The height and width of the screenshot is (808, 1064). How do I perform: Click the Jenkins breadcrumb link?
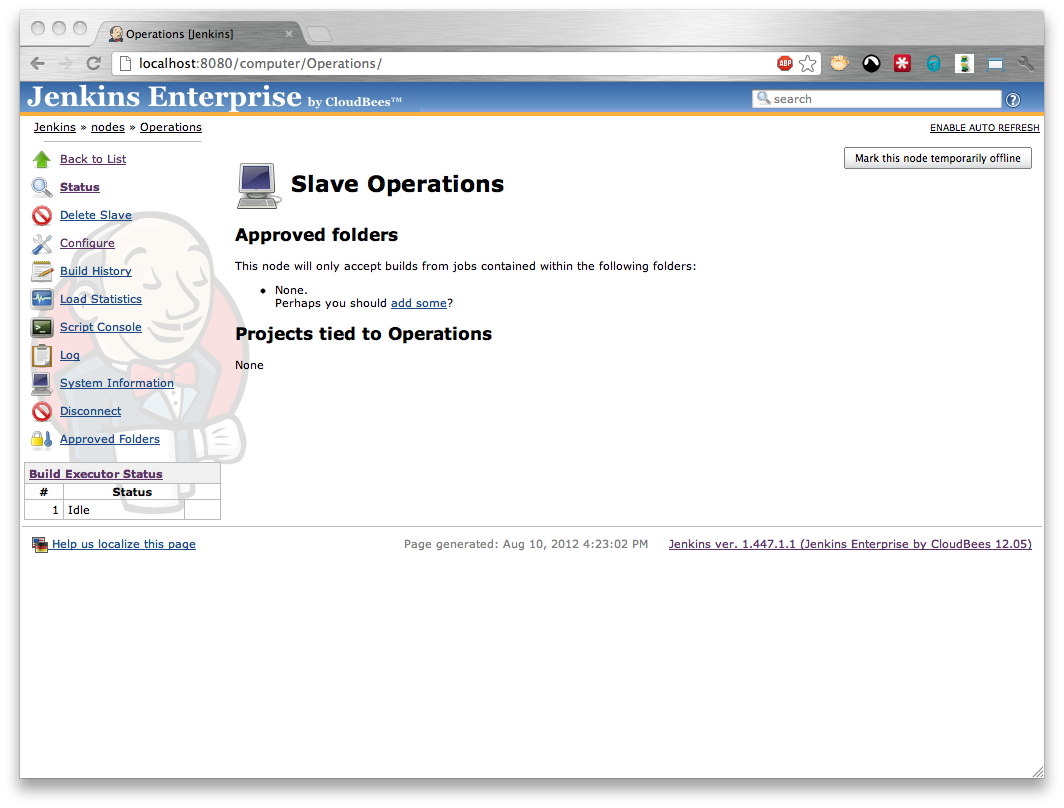coord(55,128)
